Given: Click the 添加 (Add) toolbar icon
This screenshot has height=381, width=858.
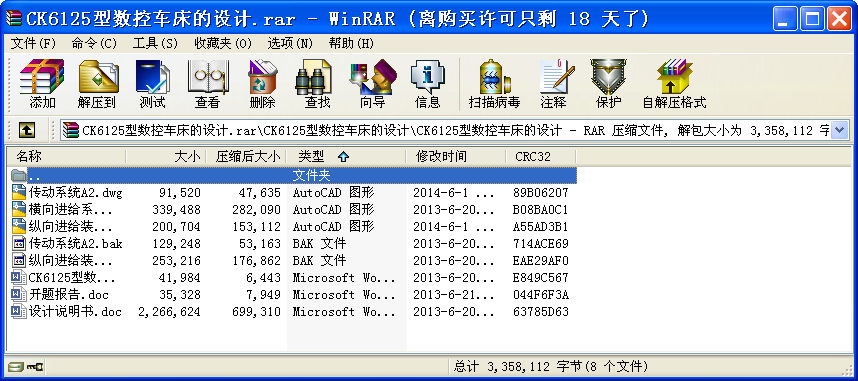Looking at the screenshot, I should pyautogui.click(x=42, y=84).
